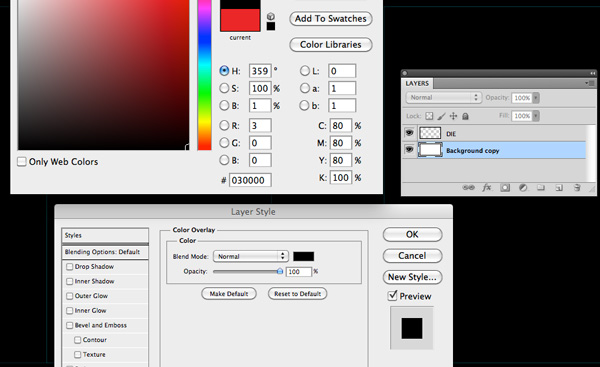Collapse the Layers panel with double-arrow icon
Viewport: 600px width, 367px height.
coord(592,73)
